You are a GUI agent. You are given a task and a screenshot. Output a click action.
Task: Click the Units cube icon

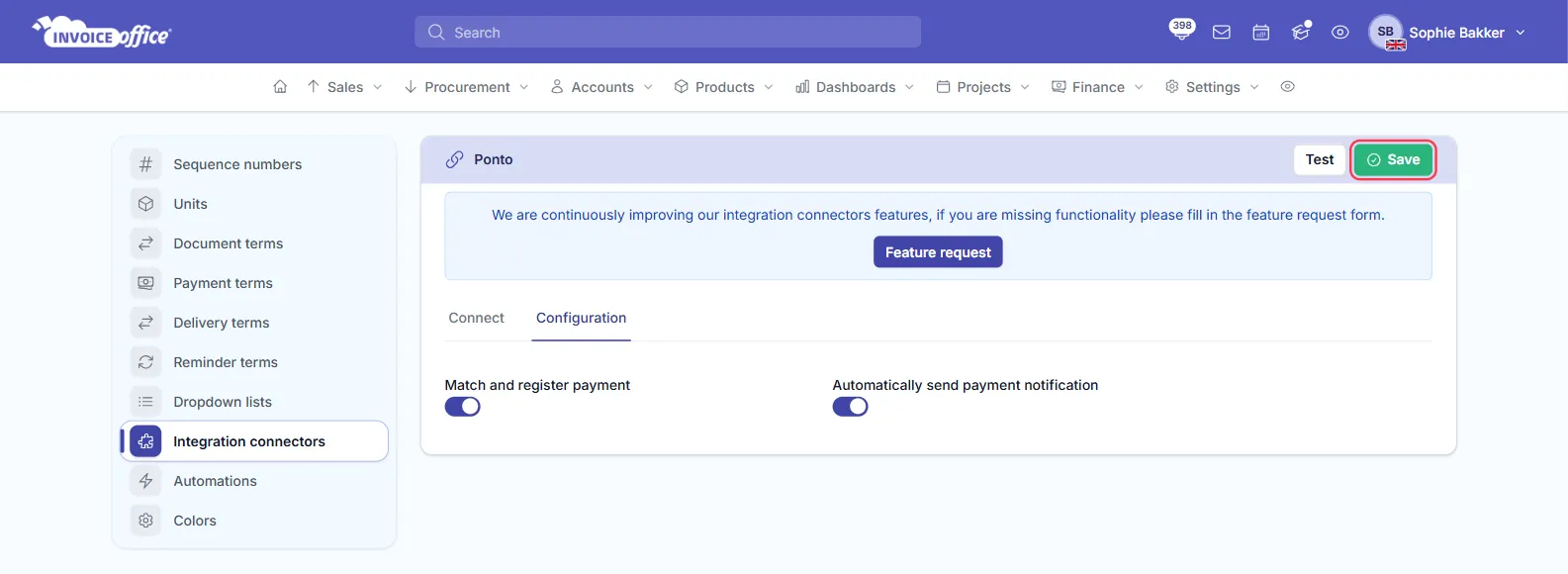point(145,204)
